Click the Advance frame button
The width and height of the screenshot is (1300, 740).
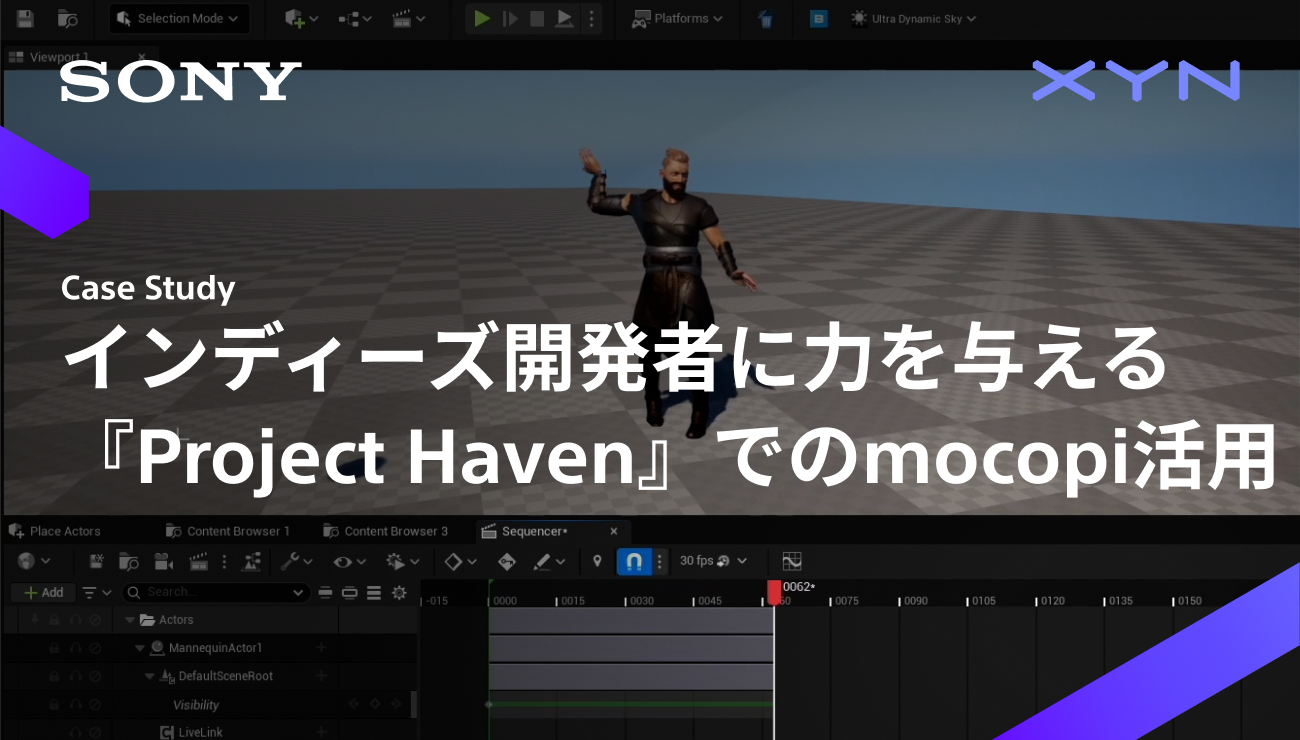point(510,18)
